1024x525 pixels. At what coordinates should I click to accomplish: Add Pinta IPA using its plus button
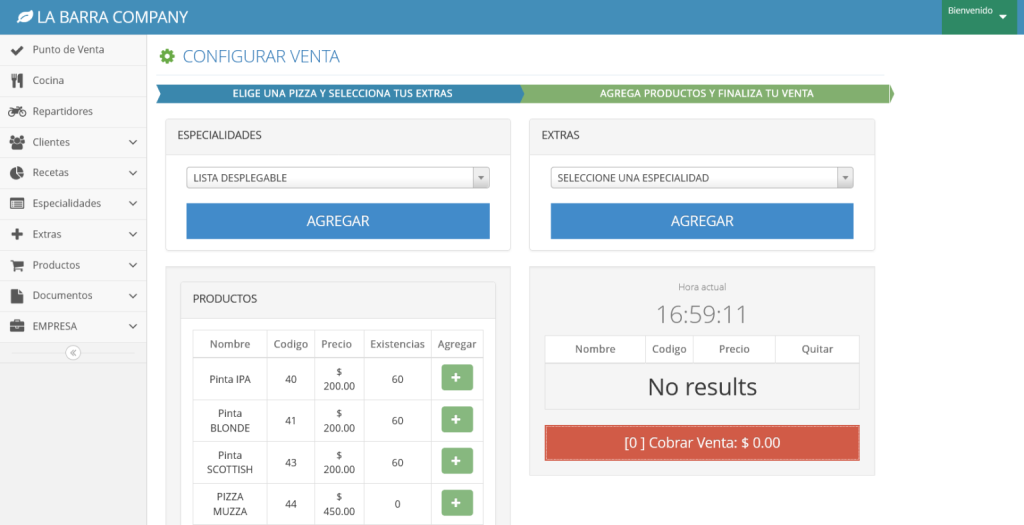(456, 378)
